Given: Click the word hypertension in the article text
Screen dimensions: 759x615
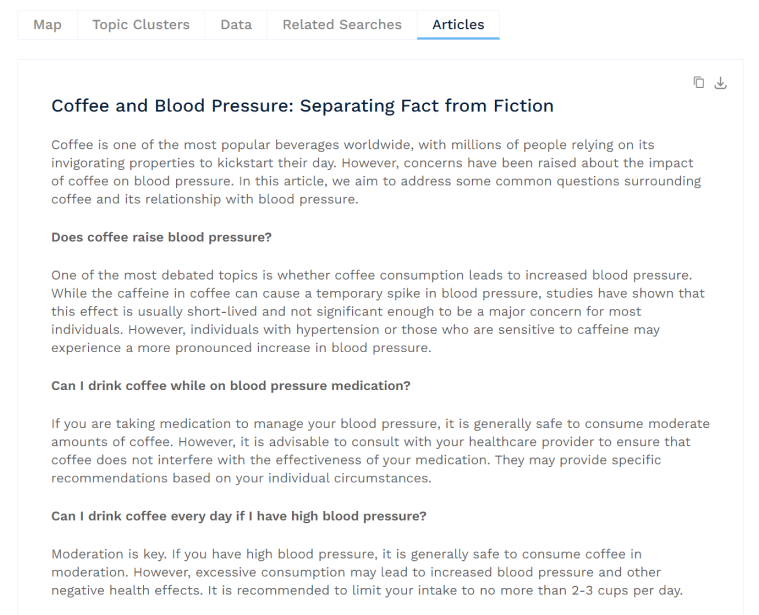Looking at the screenshot, I should [338, 330].
